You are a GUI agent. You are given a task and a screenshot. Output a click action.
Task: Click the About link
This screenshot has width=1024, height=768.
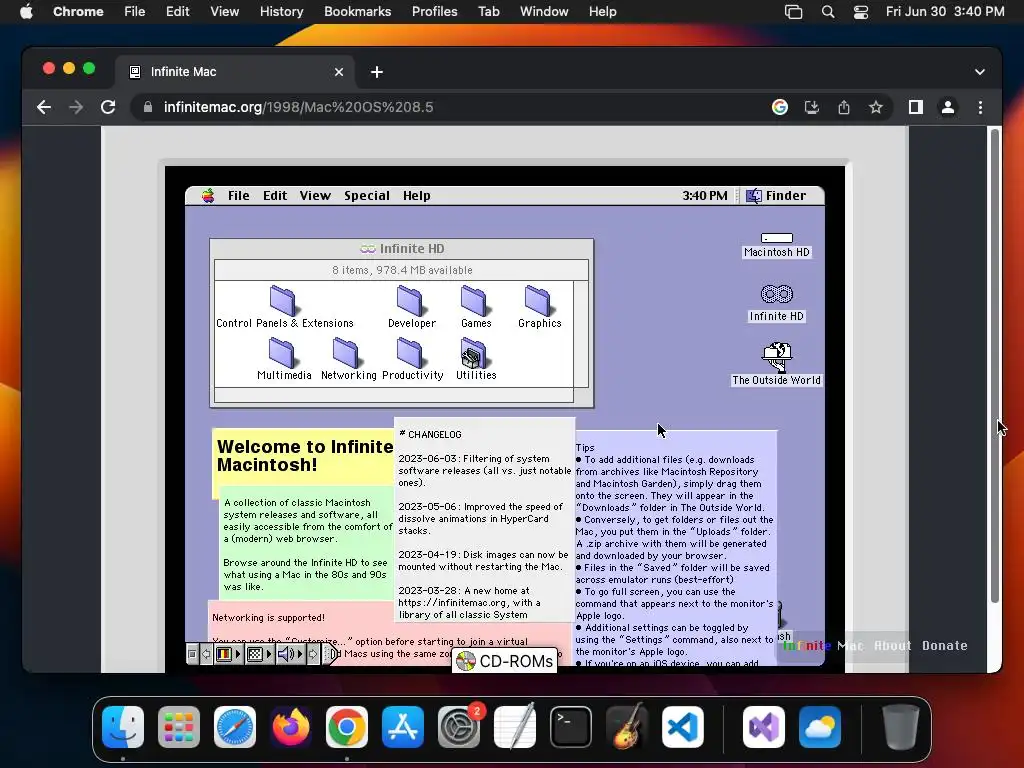[x=892, y=645]
